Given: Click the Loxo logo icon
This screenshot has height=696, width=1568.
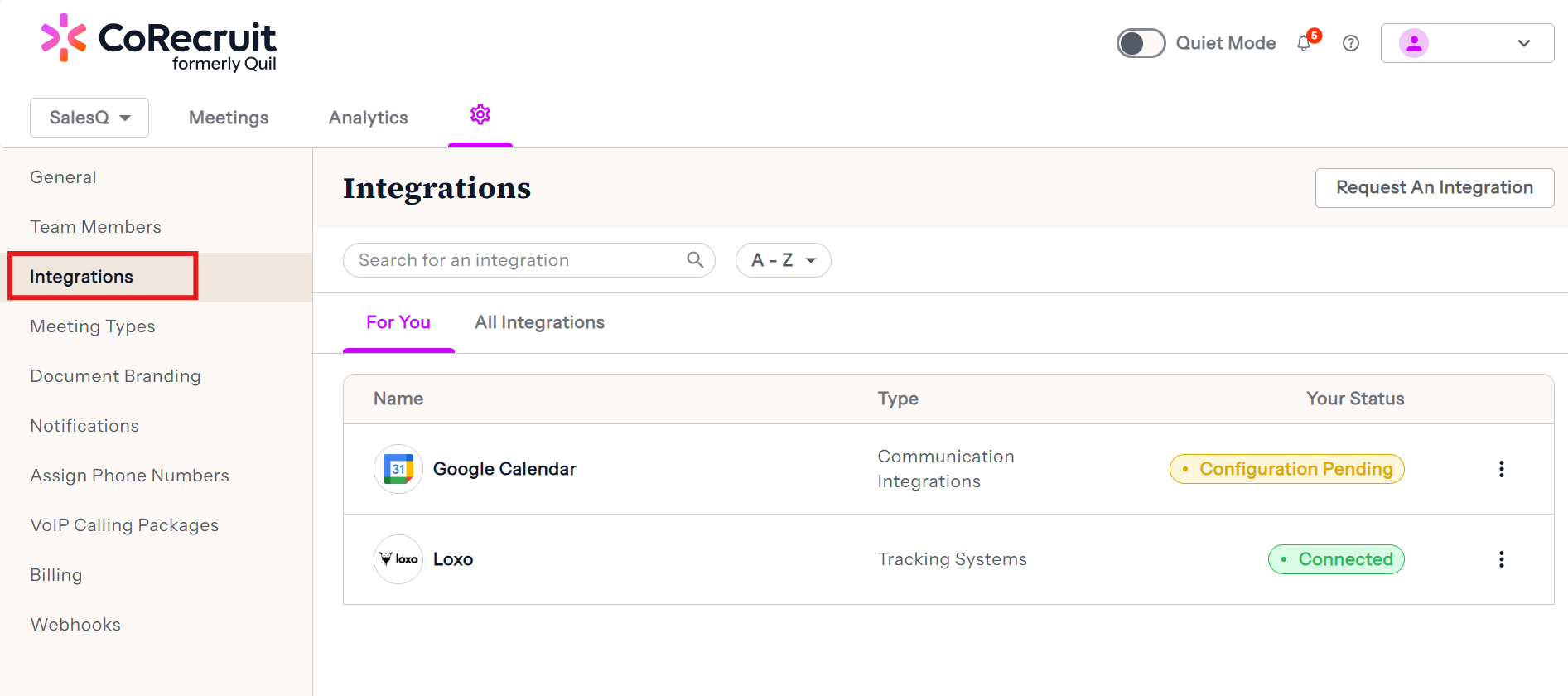Looking at the screenshot, I should click(398, 559).
